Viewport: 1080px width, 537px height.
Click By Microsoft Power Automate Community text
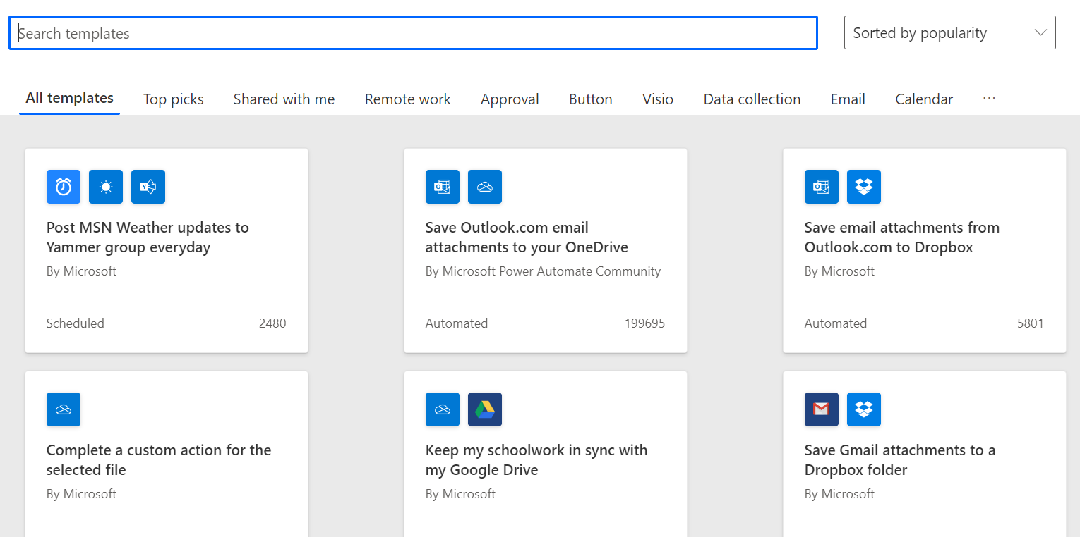coord(543,271)
